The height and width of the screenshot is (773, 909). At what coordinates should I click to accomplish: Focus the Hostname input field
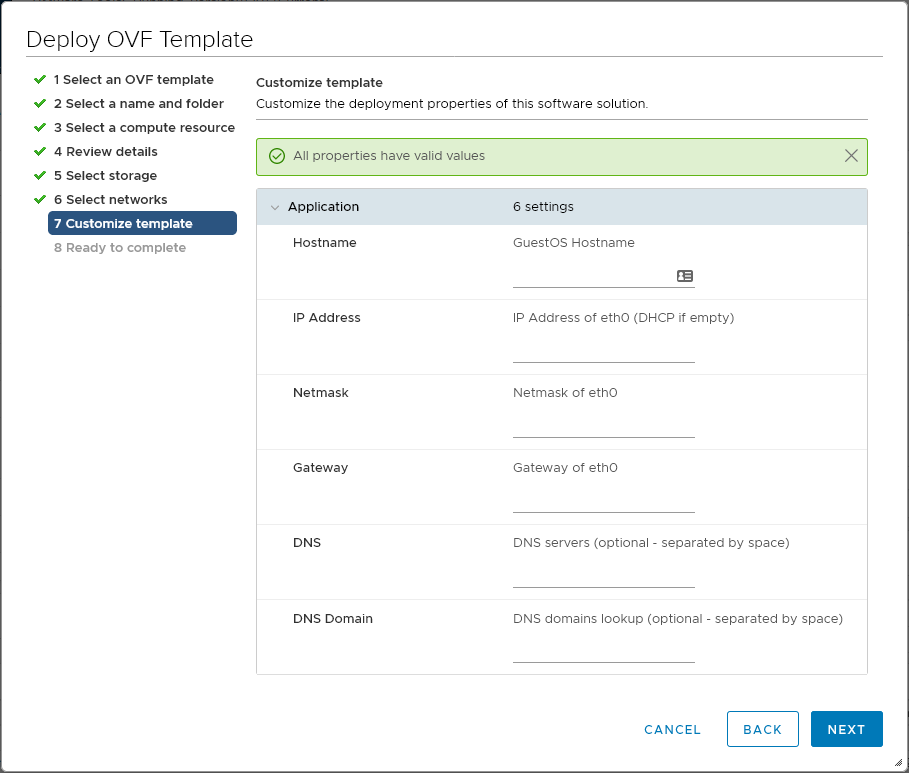pos(603,276)
